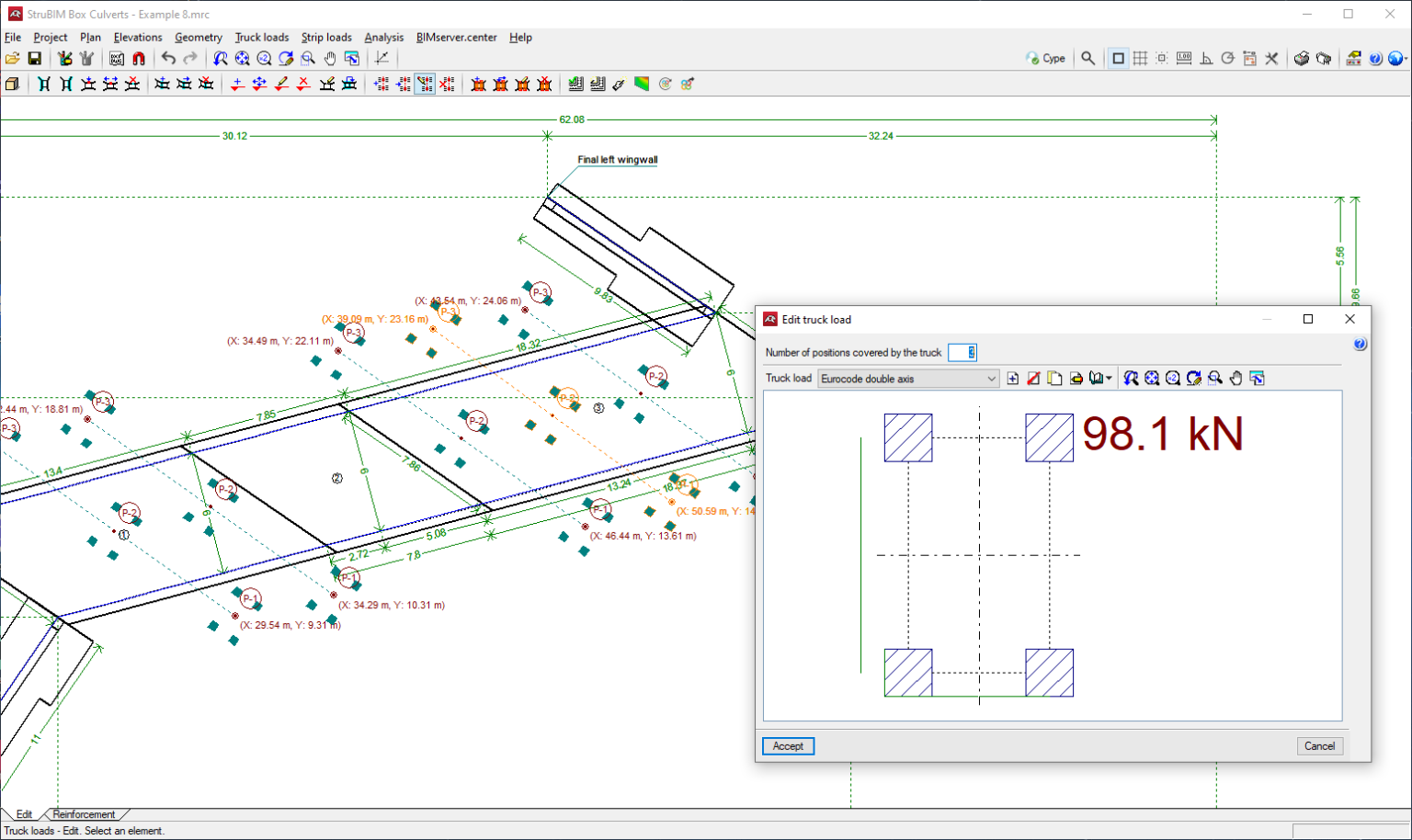Image resolution: width=1412 pixels, height=840 pixels.
Task: Click the Cancel button in the dialog
Action: click(x=1319, y=746)
